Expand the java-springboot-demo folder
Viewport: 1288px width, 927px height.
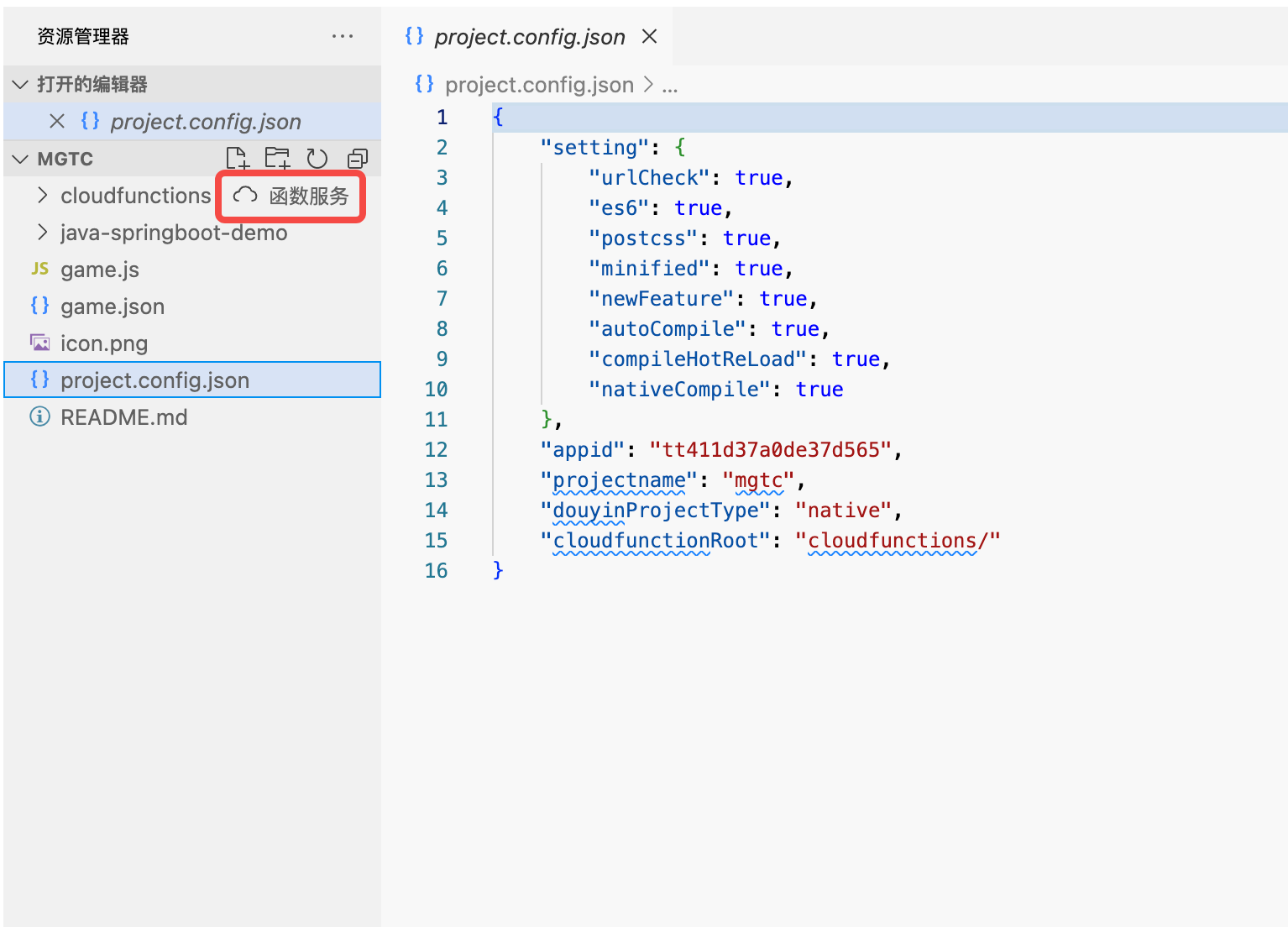[x=173, y=233]
